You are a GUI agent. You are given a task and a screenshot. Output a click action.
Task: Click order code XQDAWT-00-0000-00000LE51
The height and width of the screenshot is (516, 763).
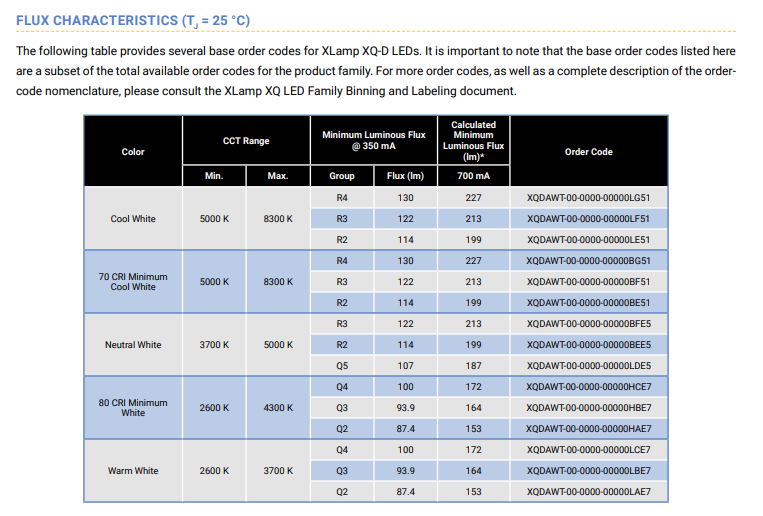(588, 240)
